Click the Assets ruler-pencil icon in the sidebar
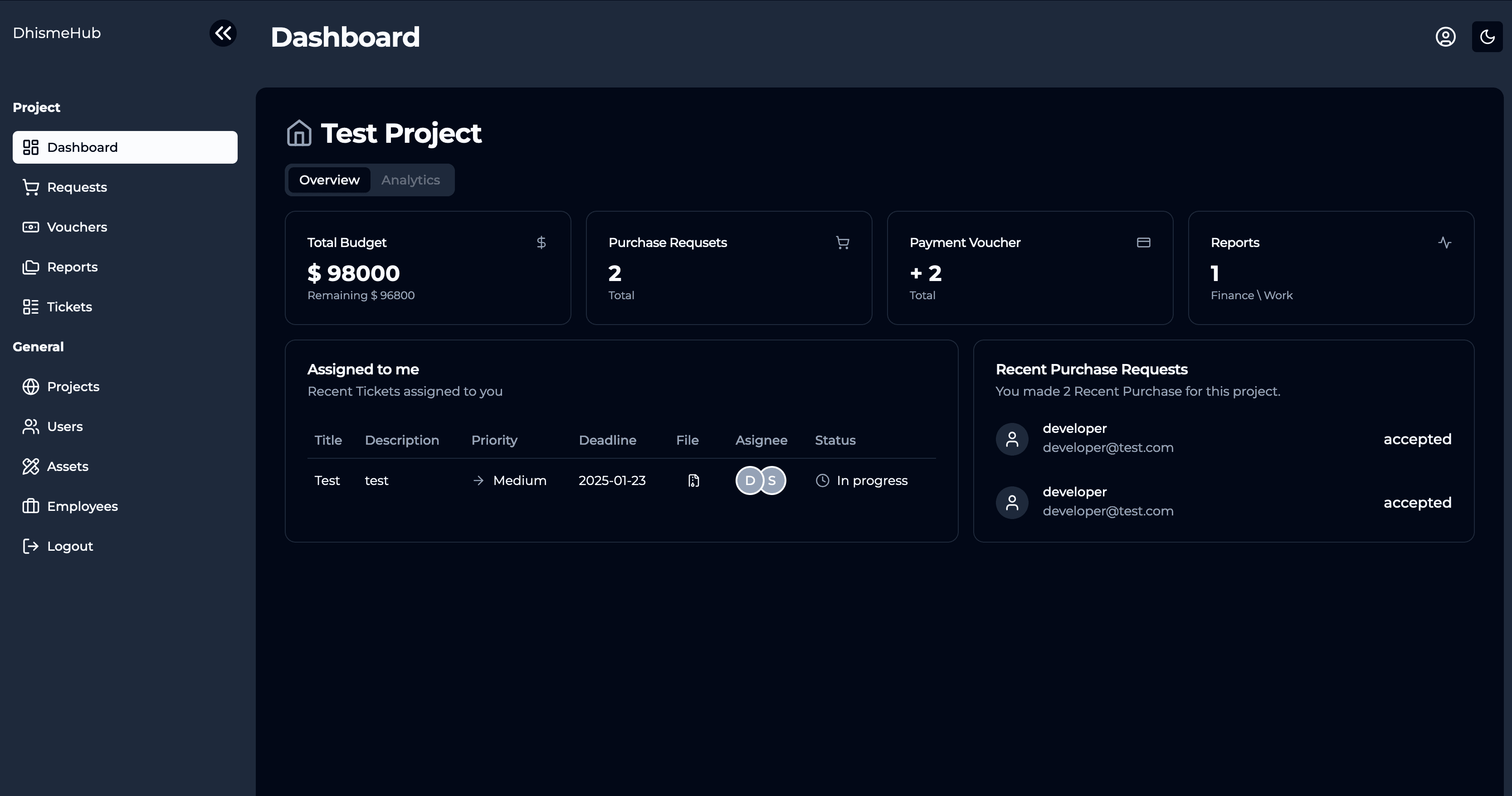 (30, 466)
